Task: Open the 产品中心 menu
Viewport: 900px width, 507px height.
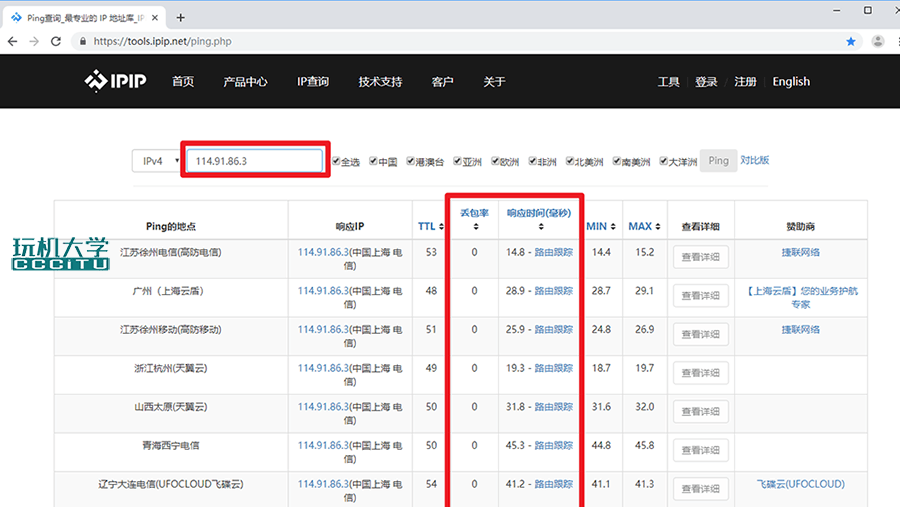Action: click(245, 82)
